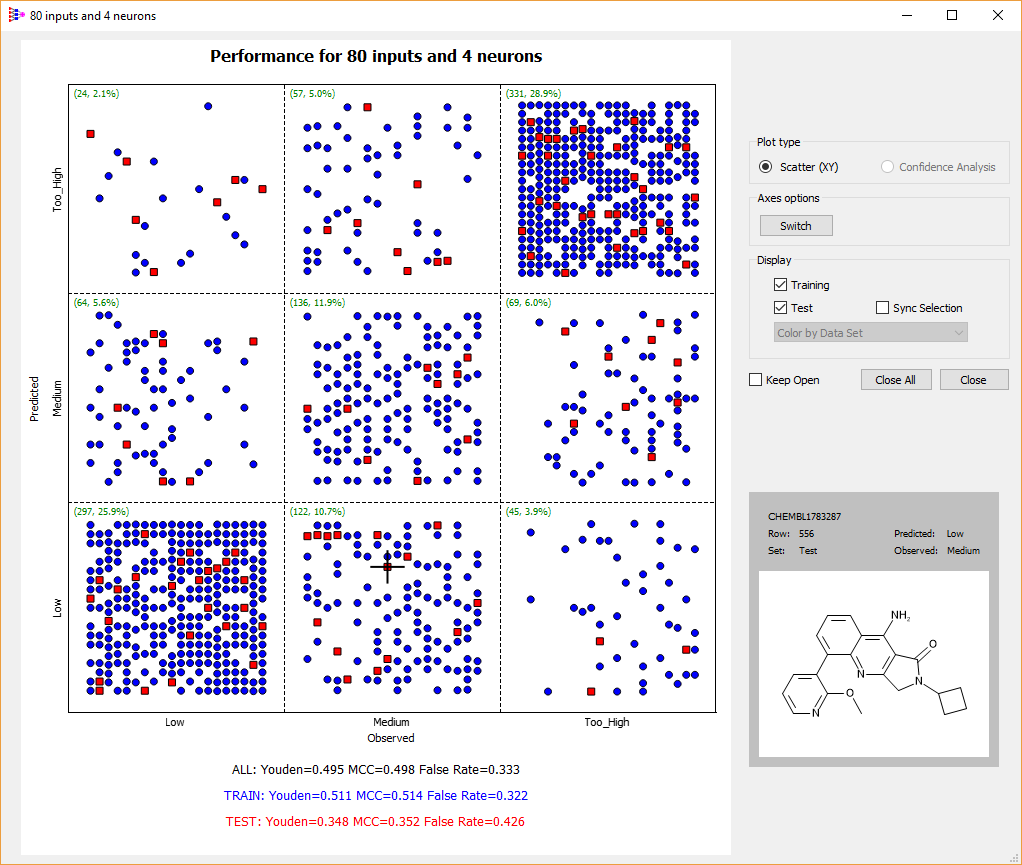Click the ALL Youden=0.495 statistics line
The height and width of the screenshot is (865, 1022).
pyautogui.click(x=375, y=770)
